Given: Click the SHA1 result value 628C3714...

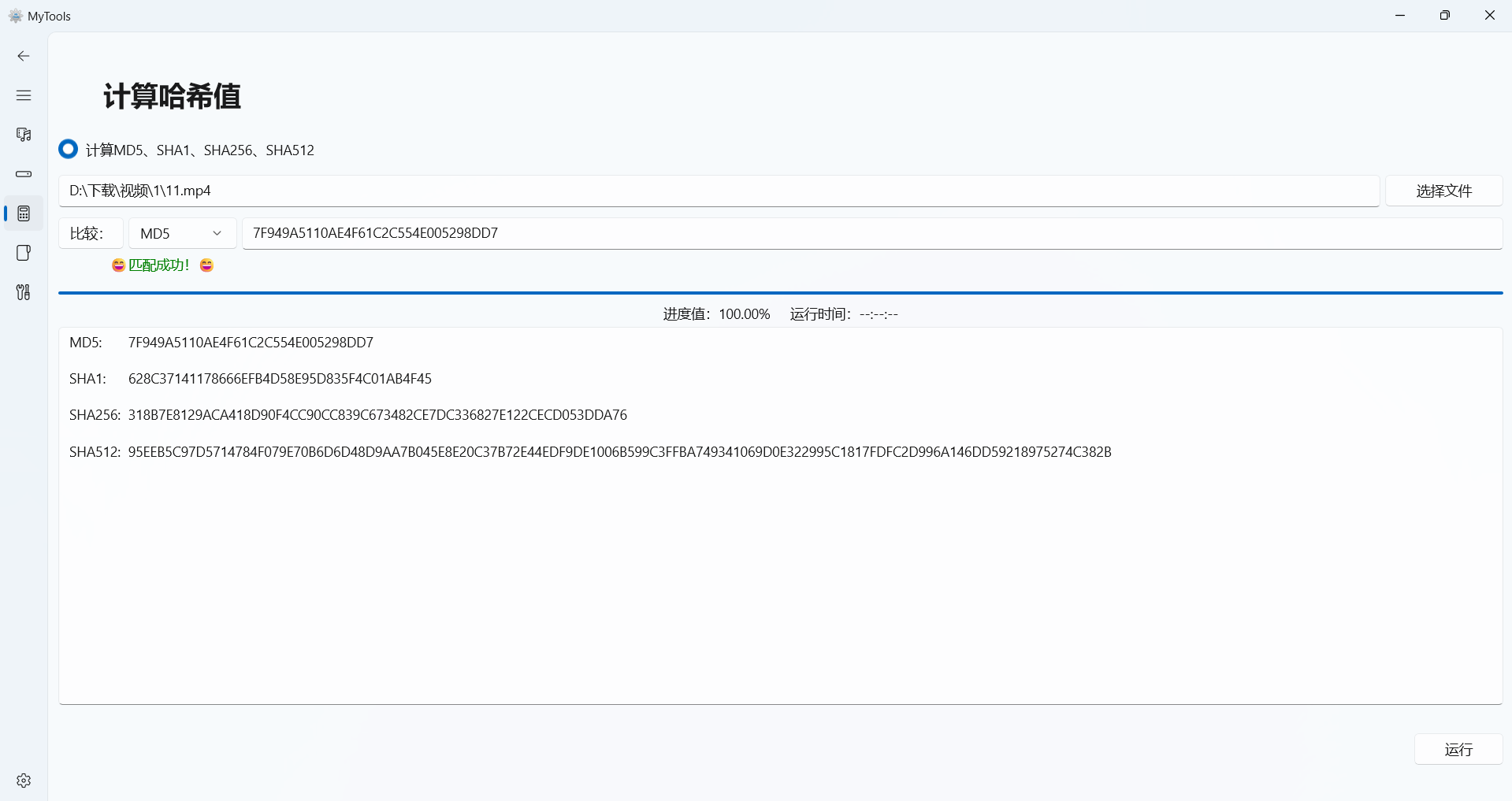Looking at the screenshot, I should coord(280,379).
